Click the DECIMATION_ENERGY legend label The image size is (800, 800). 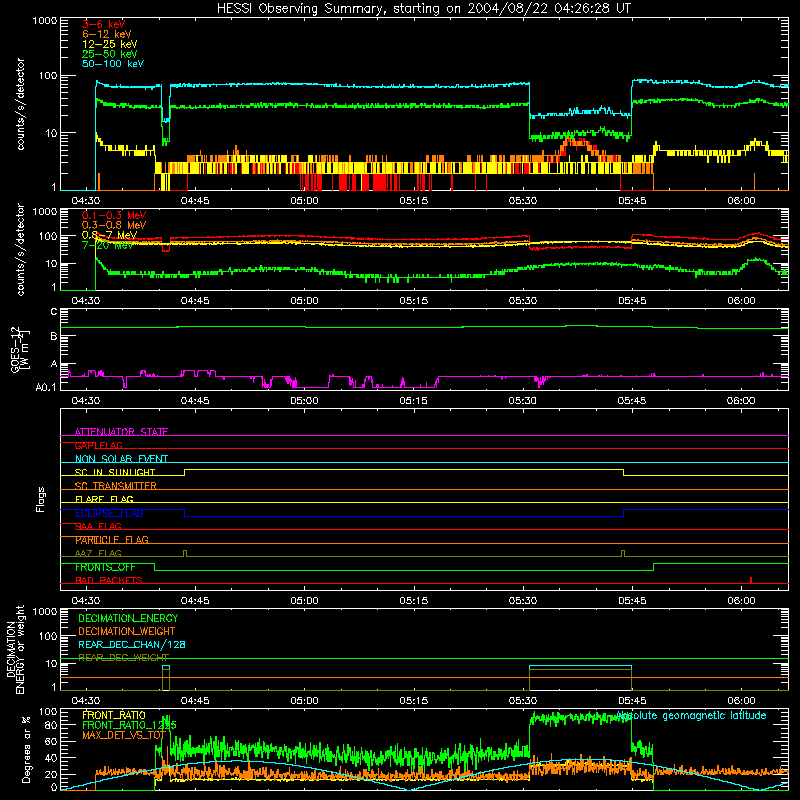coord(128,618)
